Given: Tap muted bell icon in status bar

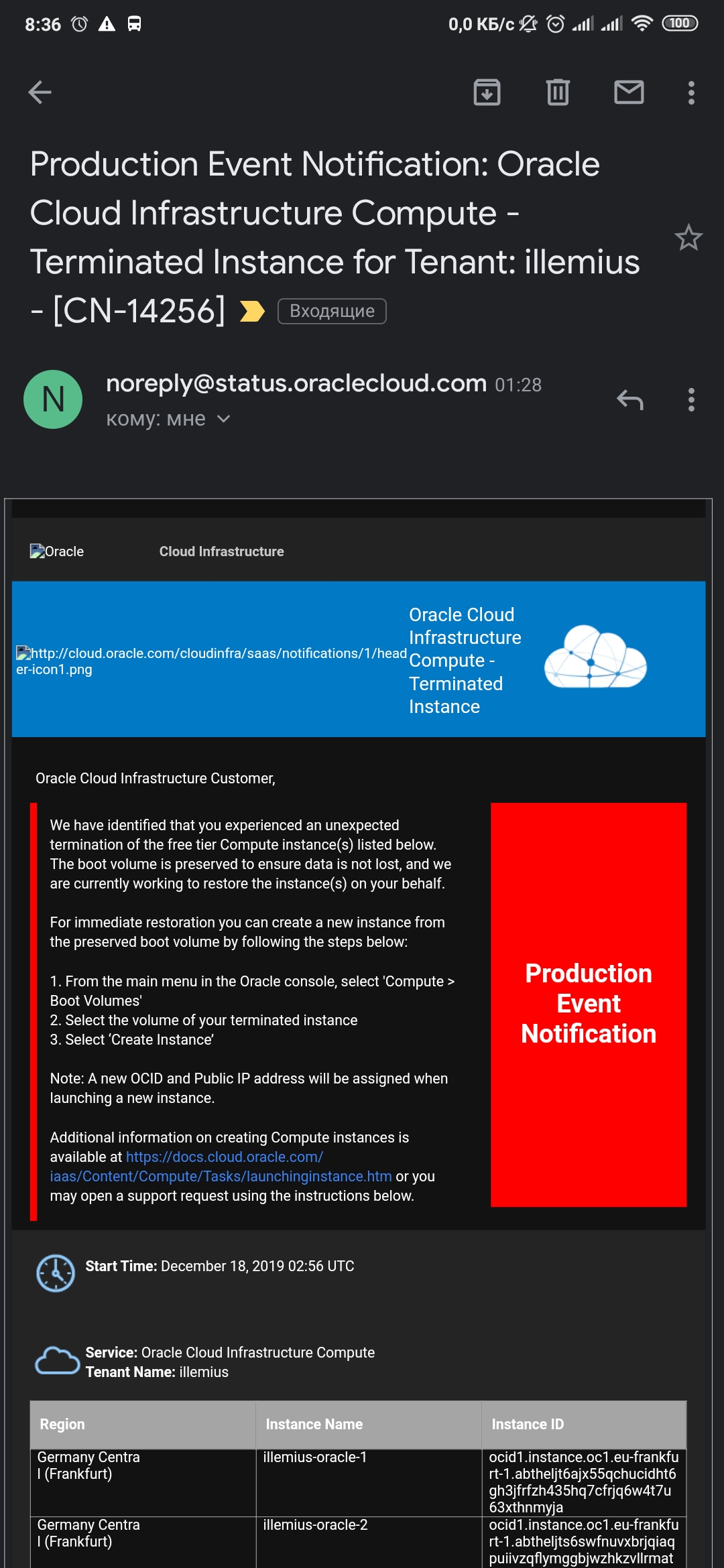Looking at the screenshot, I should pos(528,24).
